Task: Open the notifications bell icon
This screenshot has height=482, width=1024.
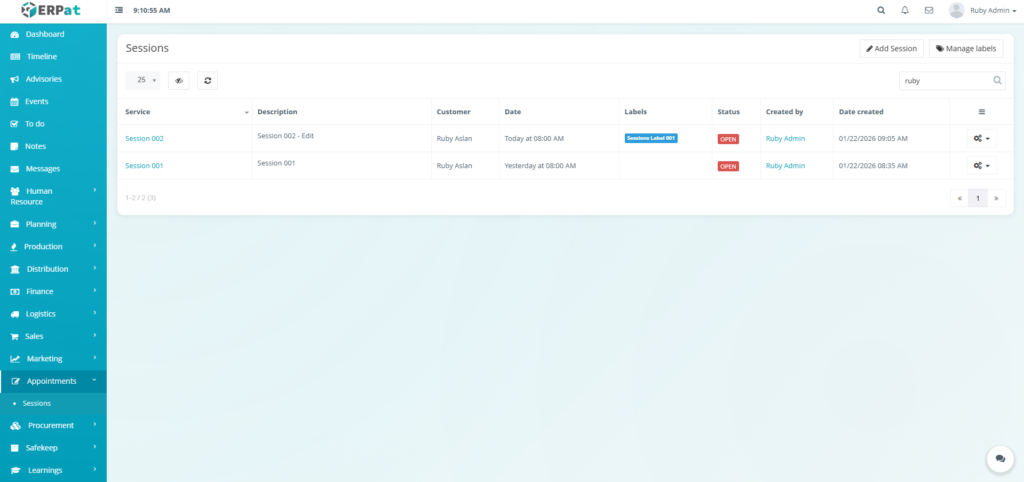Action: click(x=905, y=10)
